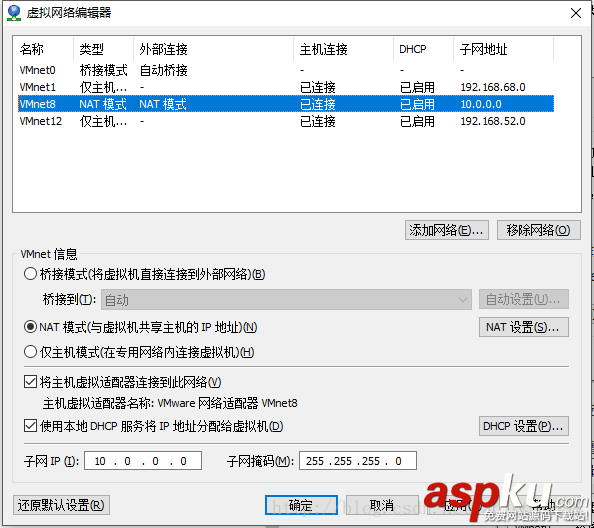The height and width of the screenshot is (528, 594).
Task: Click the 主机连接 column header
Action: coord(344,49)
